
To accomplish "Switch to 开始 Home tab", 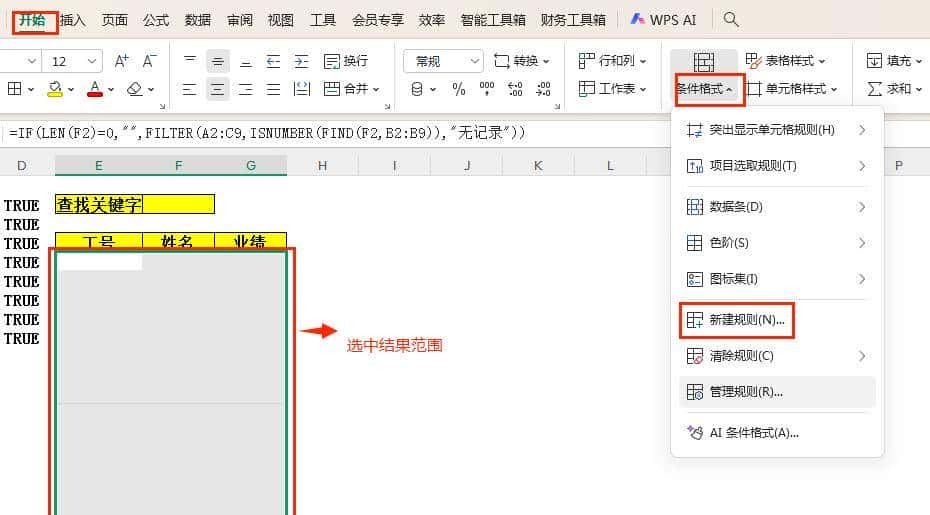I will (33, 20).
